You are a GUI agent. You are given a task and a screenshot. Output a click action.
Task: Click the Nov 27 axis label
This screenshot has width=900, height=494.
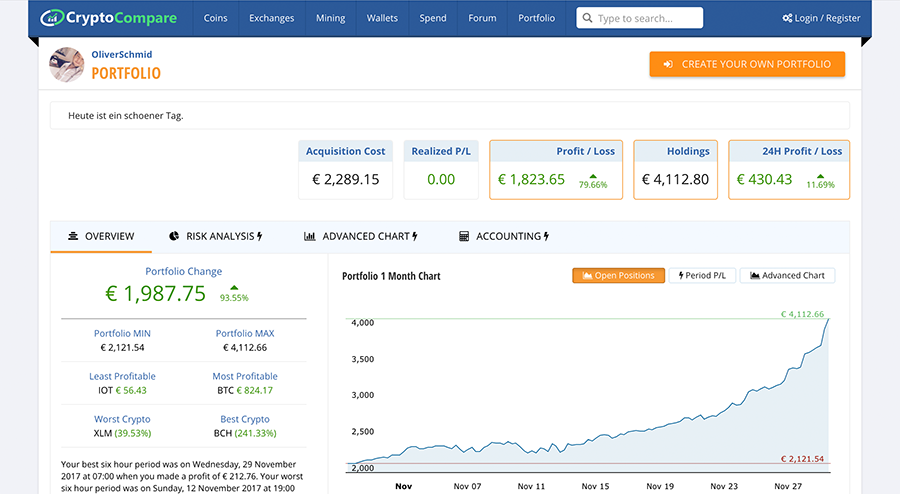(x=788, y=486)
